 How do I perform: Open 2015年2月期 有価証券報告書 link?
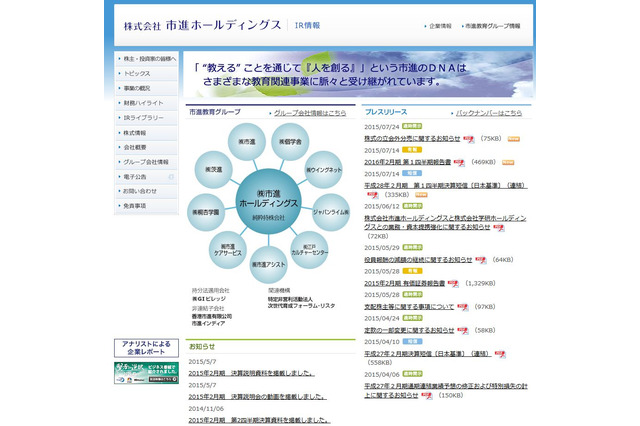(404, 283)
